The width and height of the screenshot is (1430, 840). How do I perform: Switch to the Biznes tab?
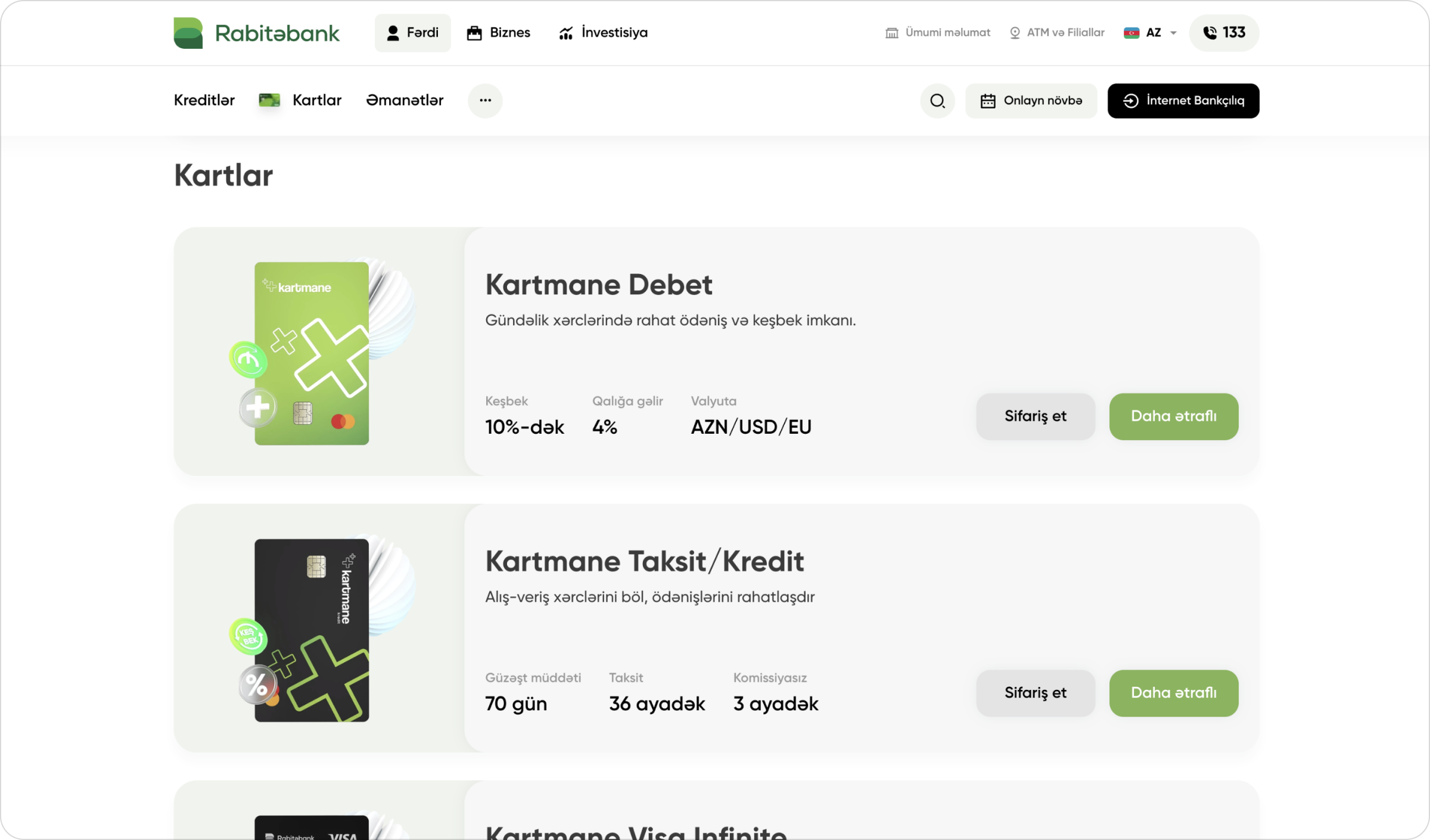(499, 33)
